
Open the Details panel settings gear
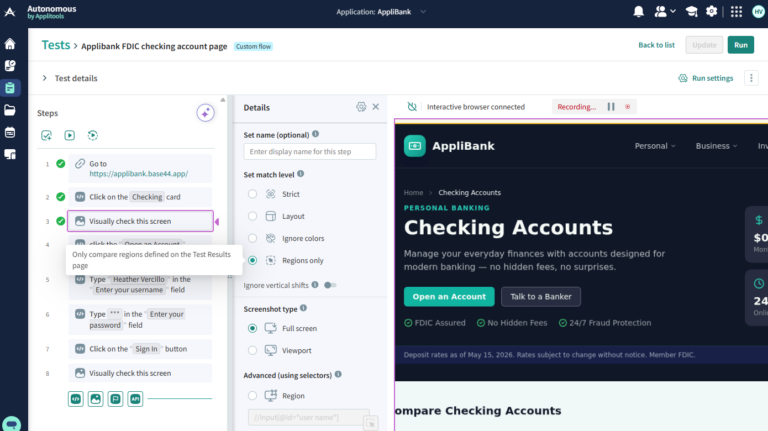[361, 107]
